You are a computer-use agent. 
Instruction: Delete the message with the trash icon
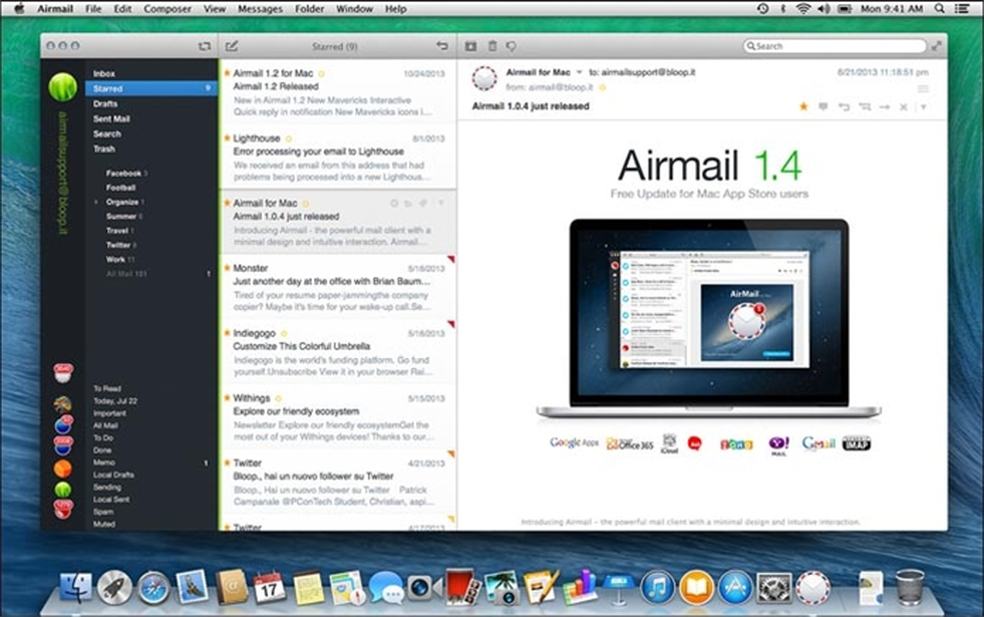(x=491, y=46)
